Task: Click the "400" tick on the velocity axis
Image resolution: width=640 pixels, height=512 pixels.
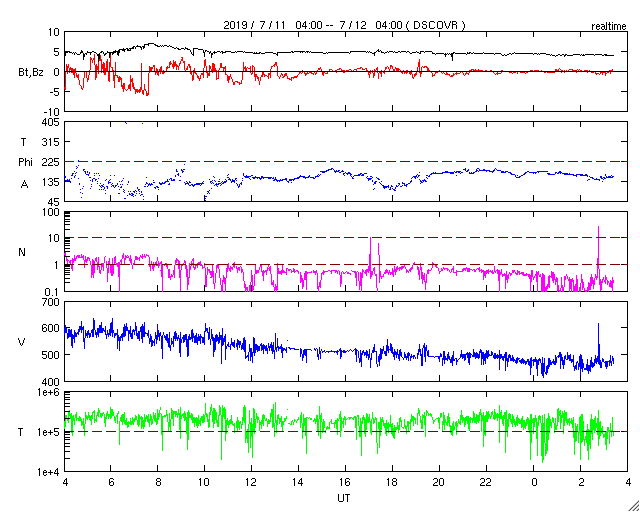Action: [52, 381]
